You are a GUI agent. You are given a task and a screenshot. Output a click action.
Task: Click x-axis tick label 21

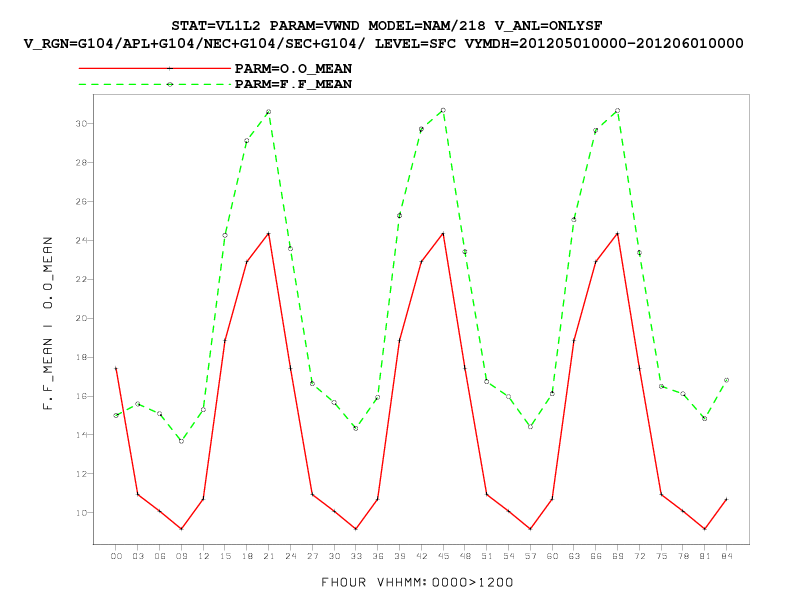[x=269, y=556]
